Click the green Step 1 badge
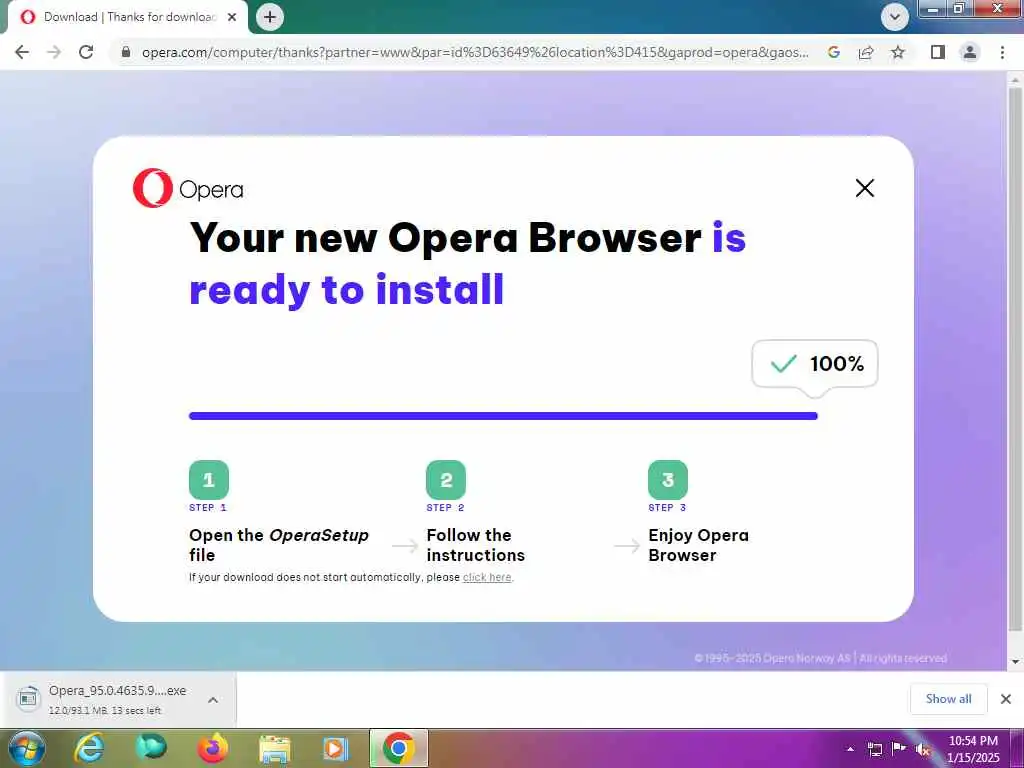 [x=209, y=480]
